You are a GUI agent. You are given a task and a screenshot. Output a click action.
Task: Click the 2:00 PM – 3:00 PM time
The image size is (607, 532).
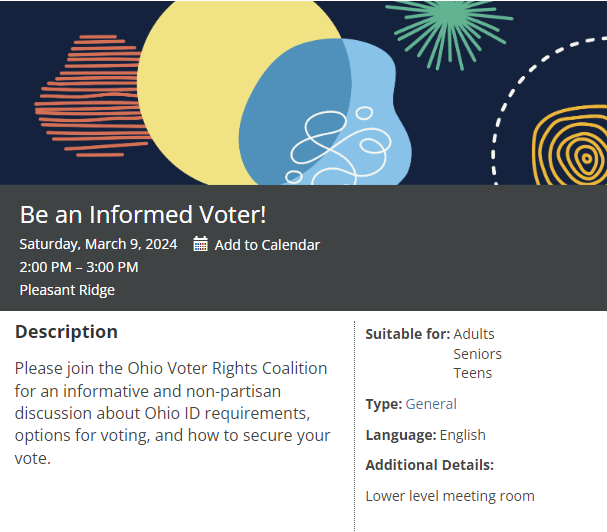[x=79, y=267]
